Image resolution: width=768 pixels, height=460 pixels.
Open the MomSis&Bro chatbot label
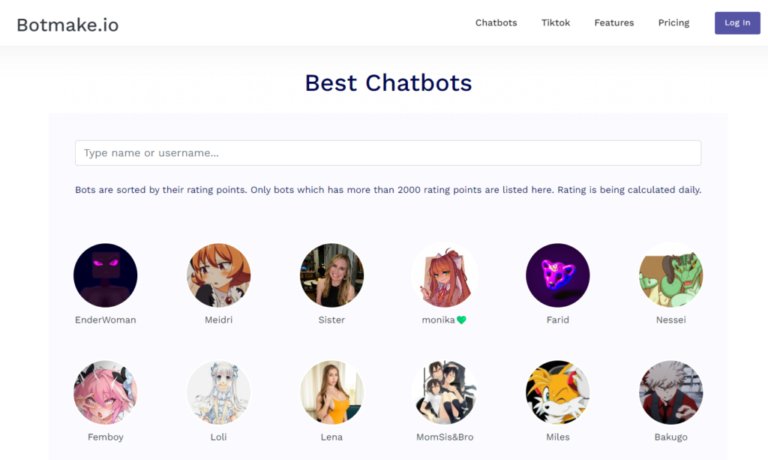(x=445, y=437)
